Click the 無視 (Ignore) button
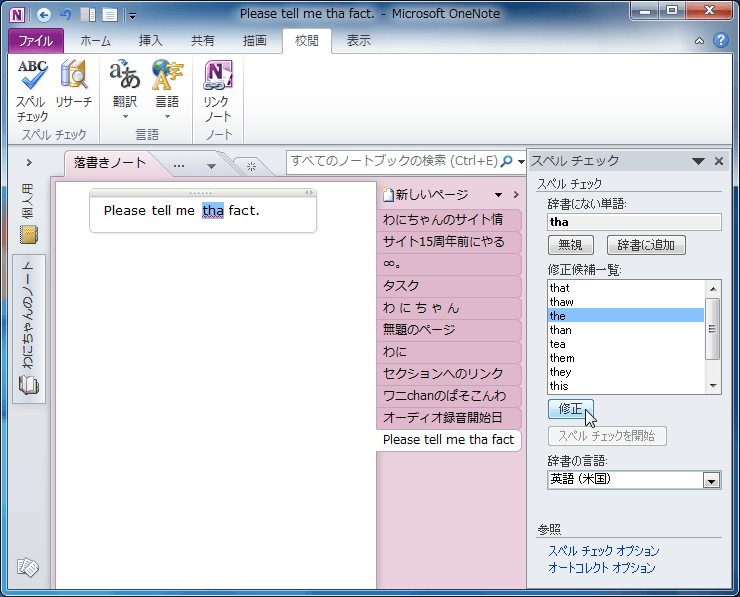 pyautogui.click(x=571, y=245)
